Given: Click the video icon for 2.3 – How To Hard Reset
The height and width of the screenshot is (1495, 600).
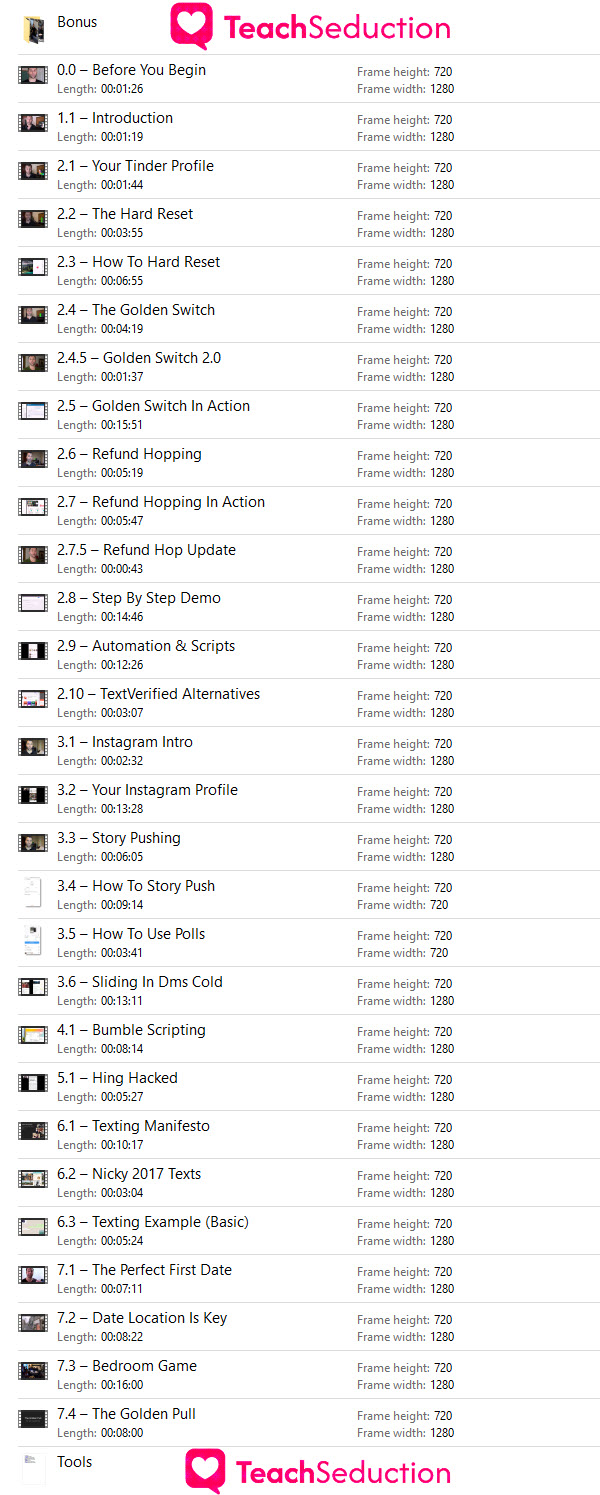Looking at the screenshot, I should [33, 267].
